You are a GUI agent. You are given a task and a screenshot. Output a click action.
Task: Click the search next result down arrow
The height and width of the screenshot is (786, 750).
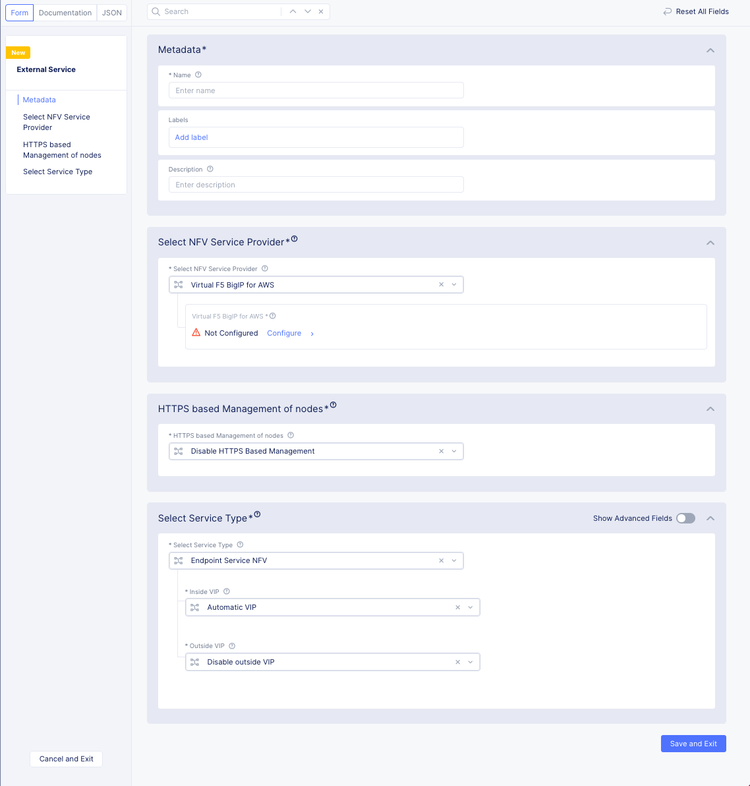click(x=307, y=12)
